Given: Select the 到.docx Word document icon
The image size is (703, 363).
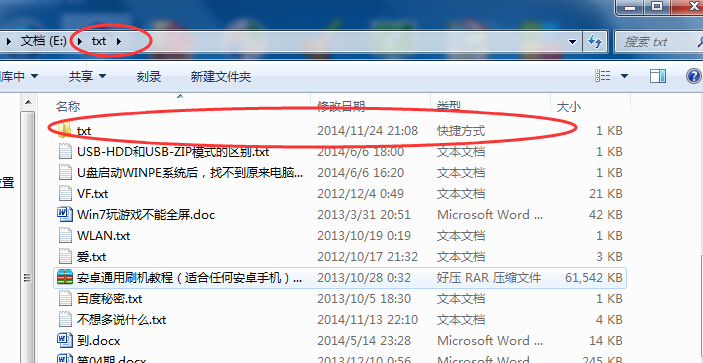Looking at the screenshot, I should (65, 341).
